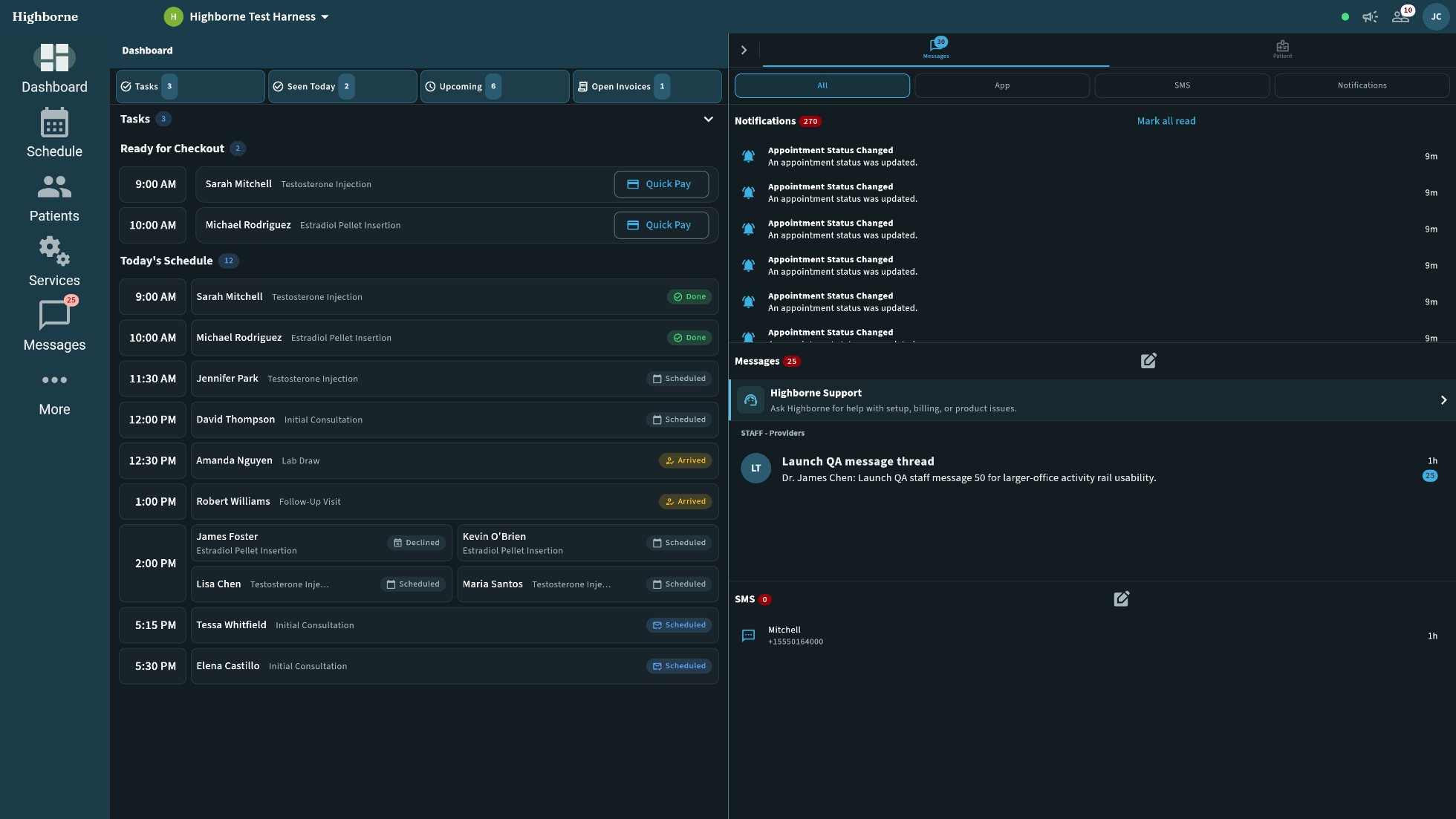Expand the Highborne Support conversation chevron

click(x=1443, y=400)
